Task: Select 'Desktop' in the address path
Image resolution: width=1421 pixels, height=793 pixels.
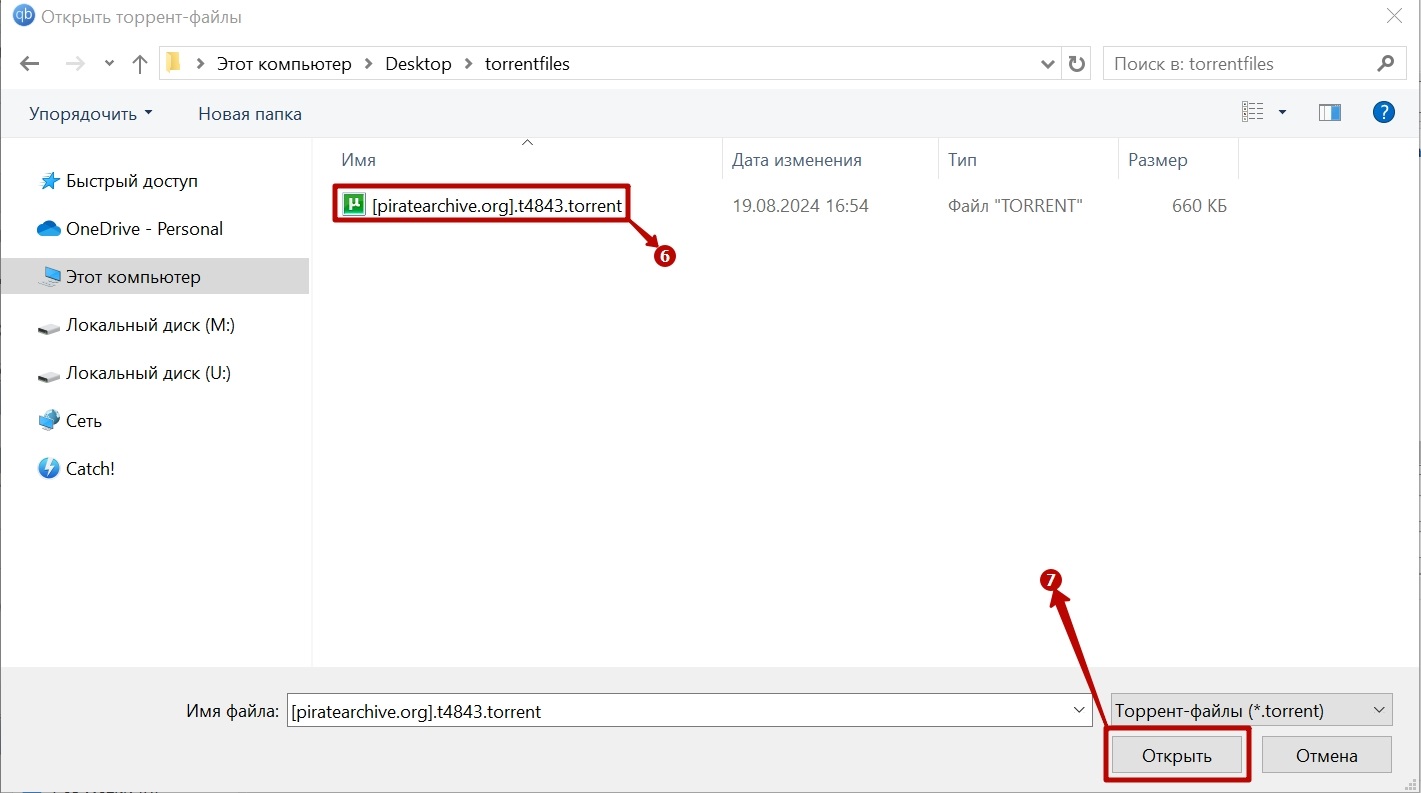Action: point(418,64)
